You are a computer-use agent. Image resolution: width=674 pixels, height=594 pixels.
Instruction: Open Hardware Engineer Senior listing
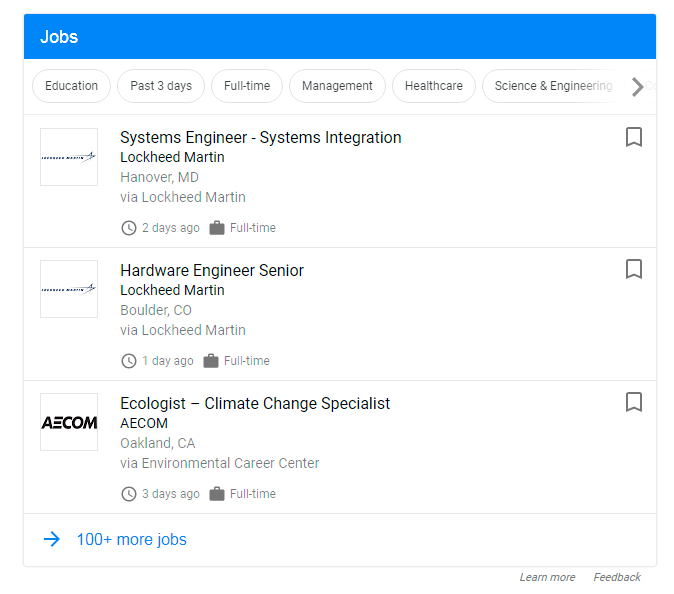[x=212, y=270]
